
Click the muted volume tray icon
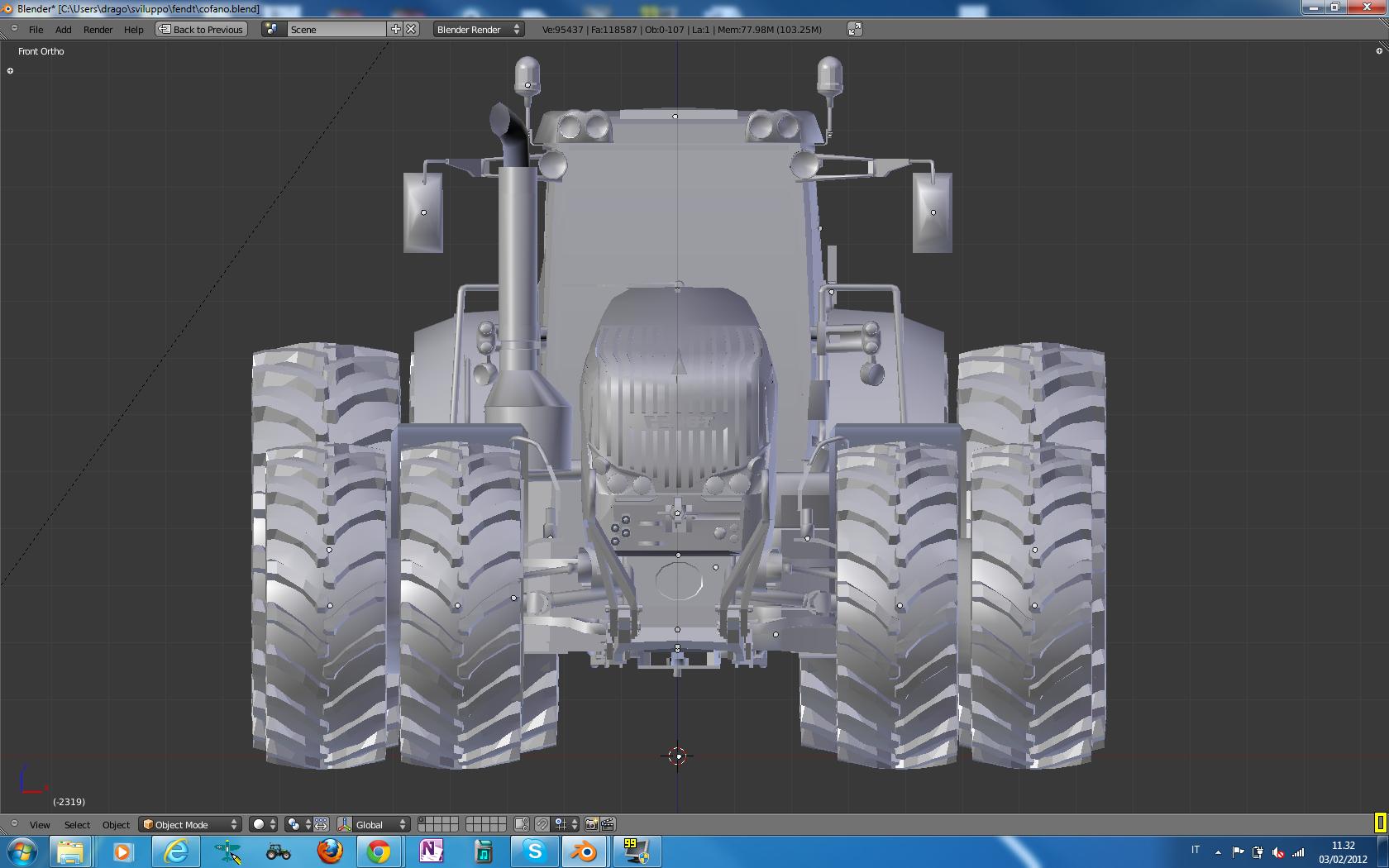1278,851
